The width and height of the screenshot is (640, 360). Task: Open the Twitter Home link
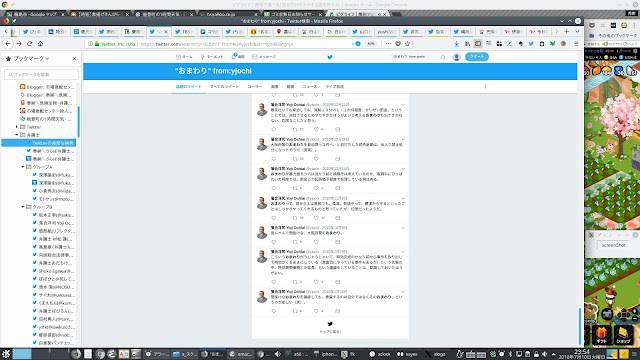tap(184, 57)
